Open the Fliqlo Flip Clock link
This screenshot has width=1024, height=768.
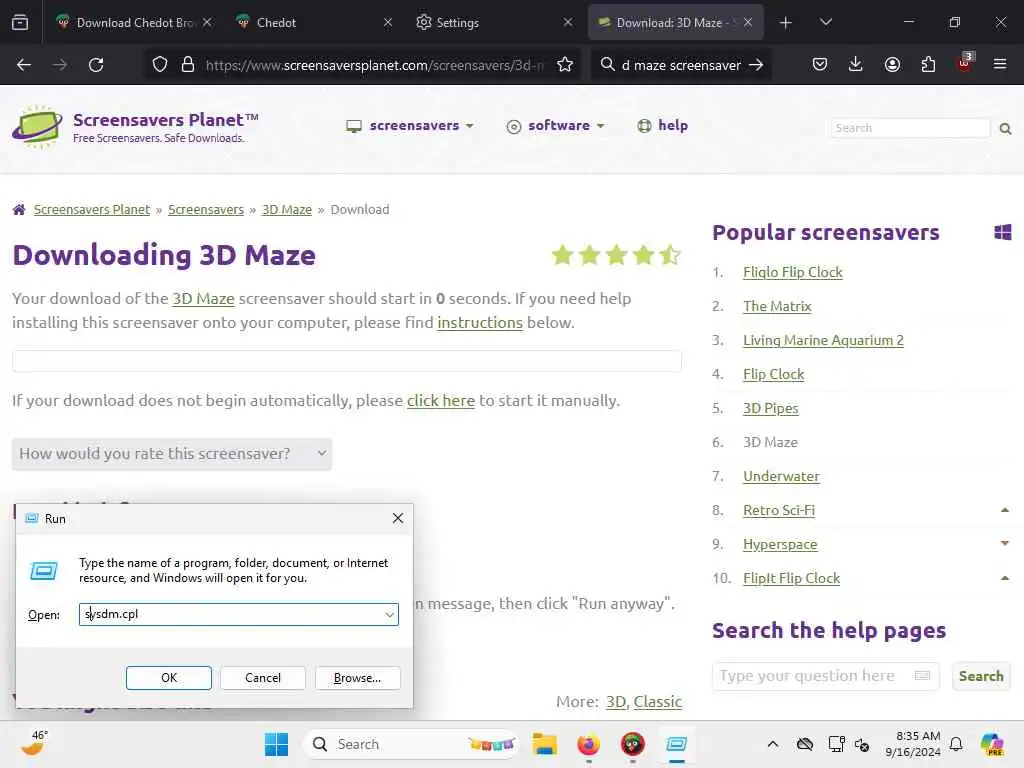[793, 272]
